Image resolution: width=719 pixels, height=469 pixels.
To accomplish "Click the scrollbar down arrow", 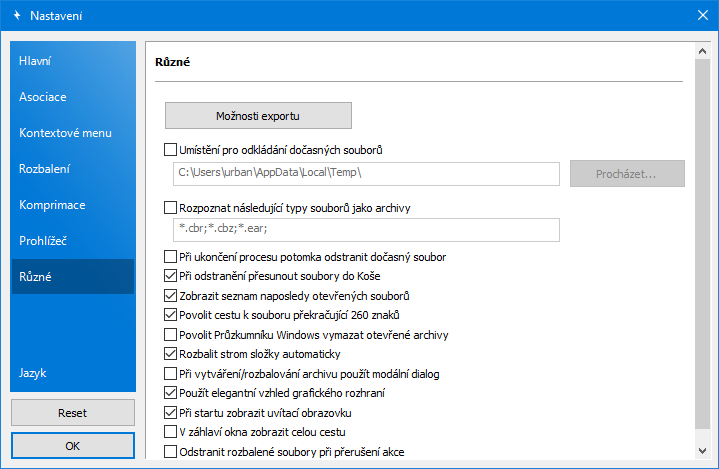I will pyautogui.click(x=702, y=451).
